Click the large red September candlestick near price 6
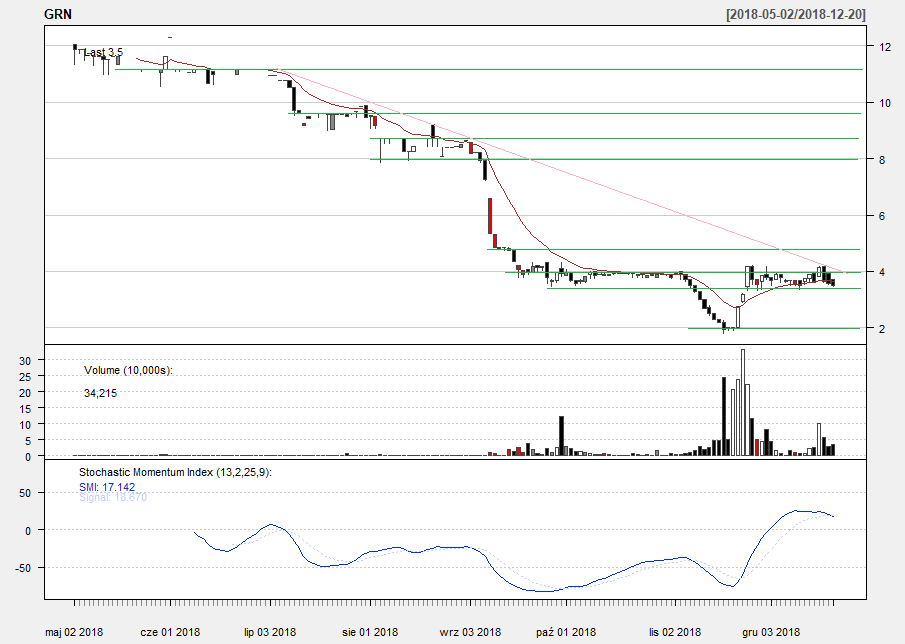This screenshot has height=644, width=905. pos(490,216)
